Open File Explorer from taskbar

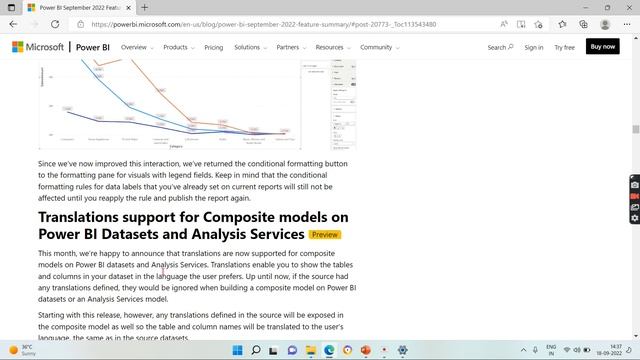coord(311,350)
